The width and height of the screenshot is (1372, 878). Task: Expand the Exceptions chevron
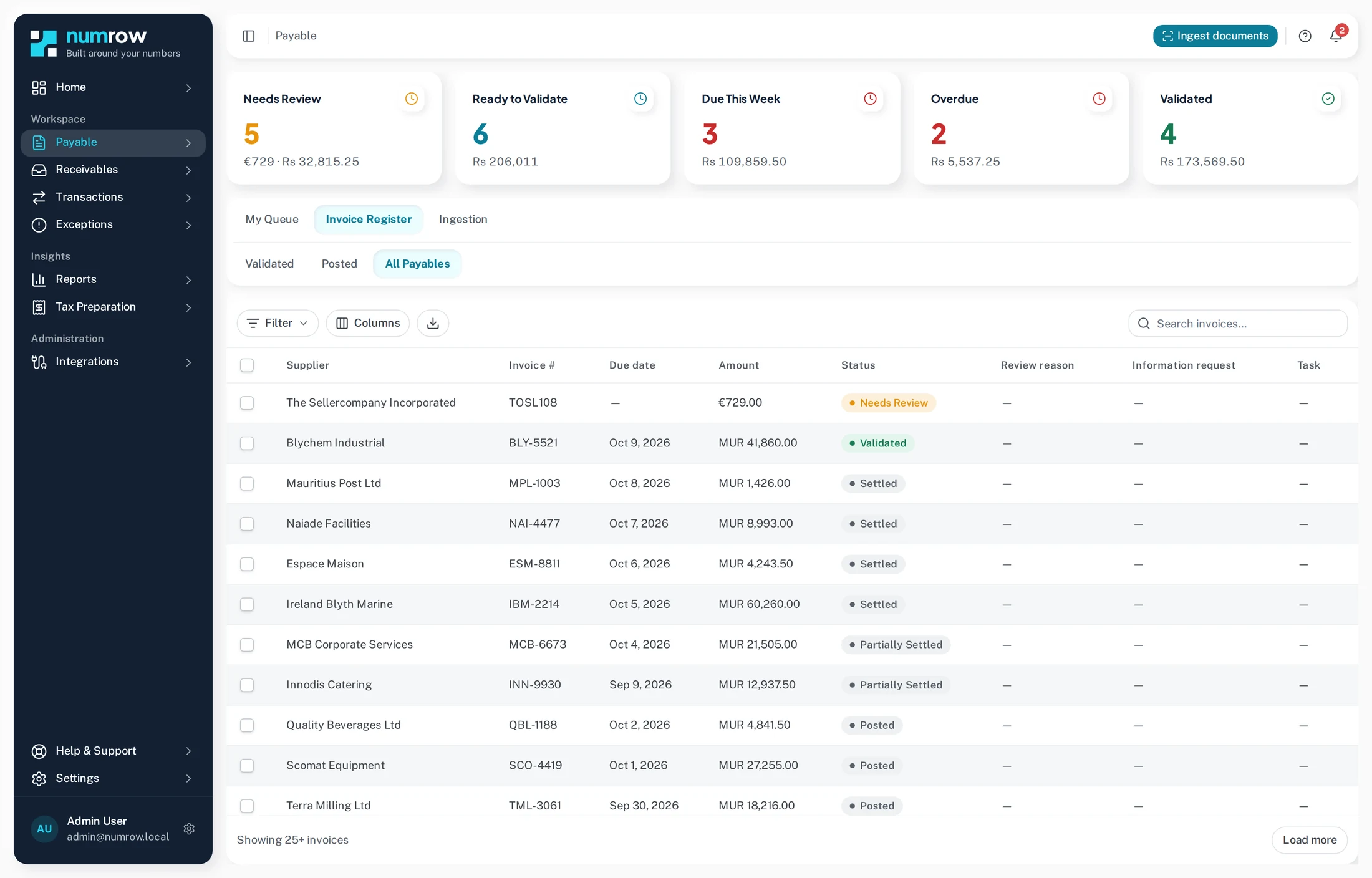[188, 225]
